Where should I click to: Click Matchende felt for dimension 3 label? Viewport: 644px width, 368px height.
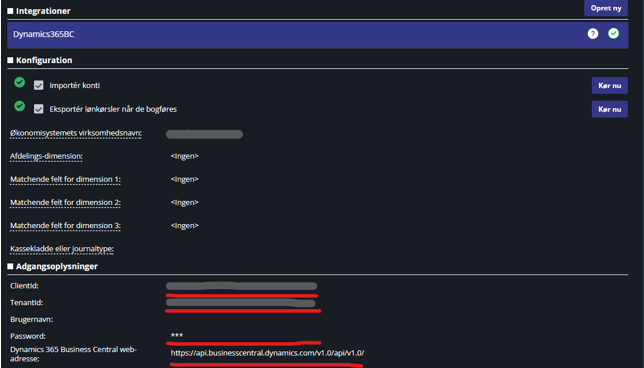click(65, 225)
